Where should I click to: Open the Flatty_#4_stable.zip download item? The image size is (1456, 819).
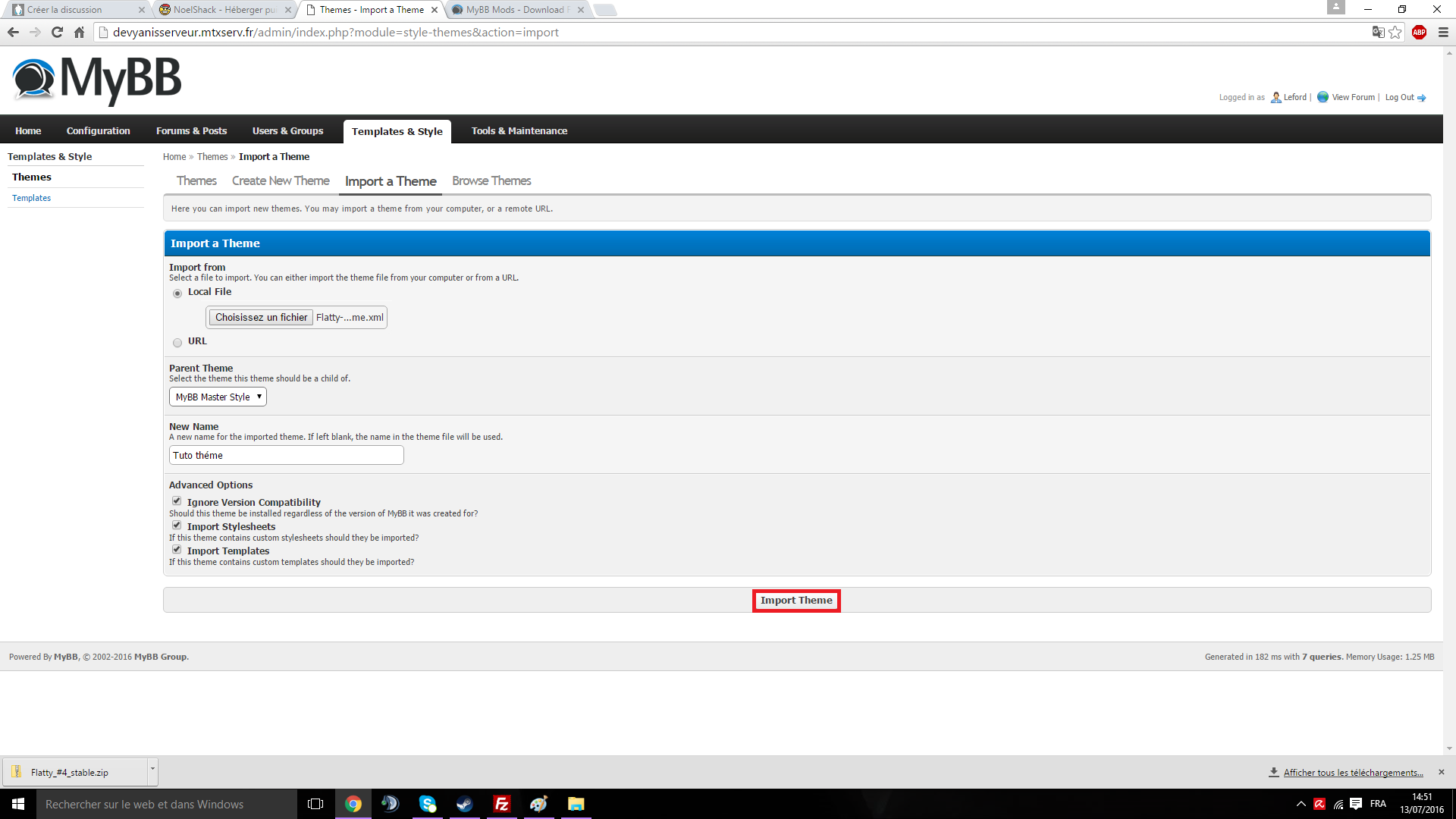(x=75, y=772)
